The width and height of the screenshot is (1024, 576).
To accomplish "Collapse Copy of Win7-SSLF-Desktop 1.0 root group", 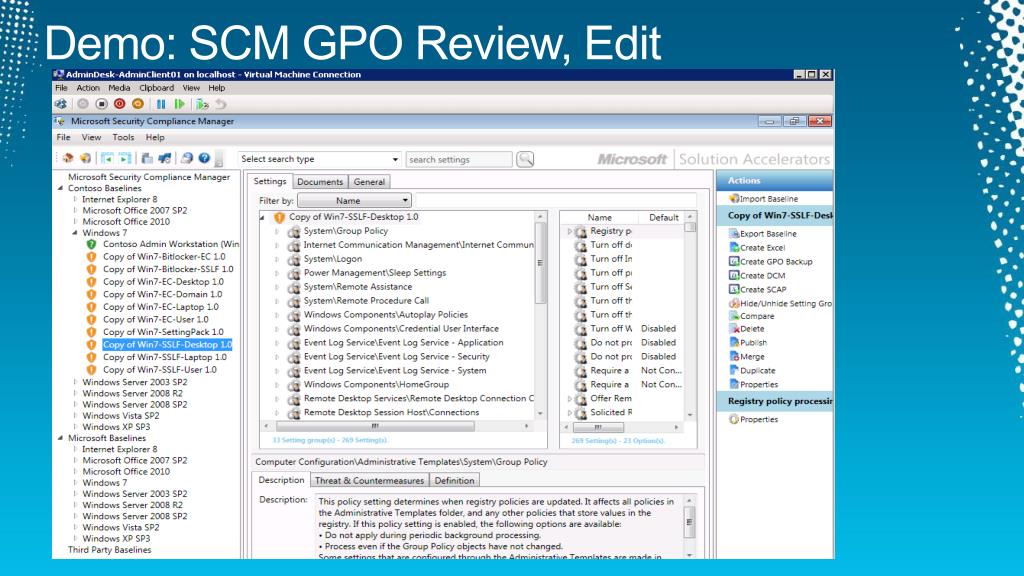I will pos(263,217).
